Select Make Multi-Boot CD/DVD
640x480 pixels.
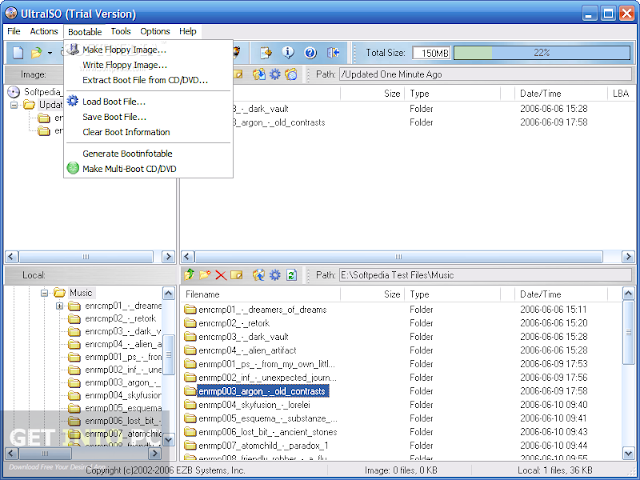click(149, 169)
